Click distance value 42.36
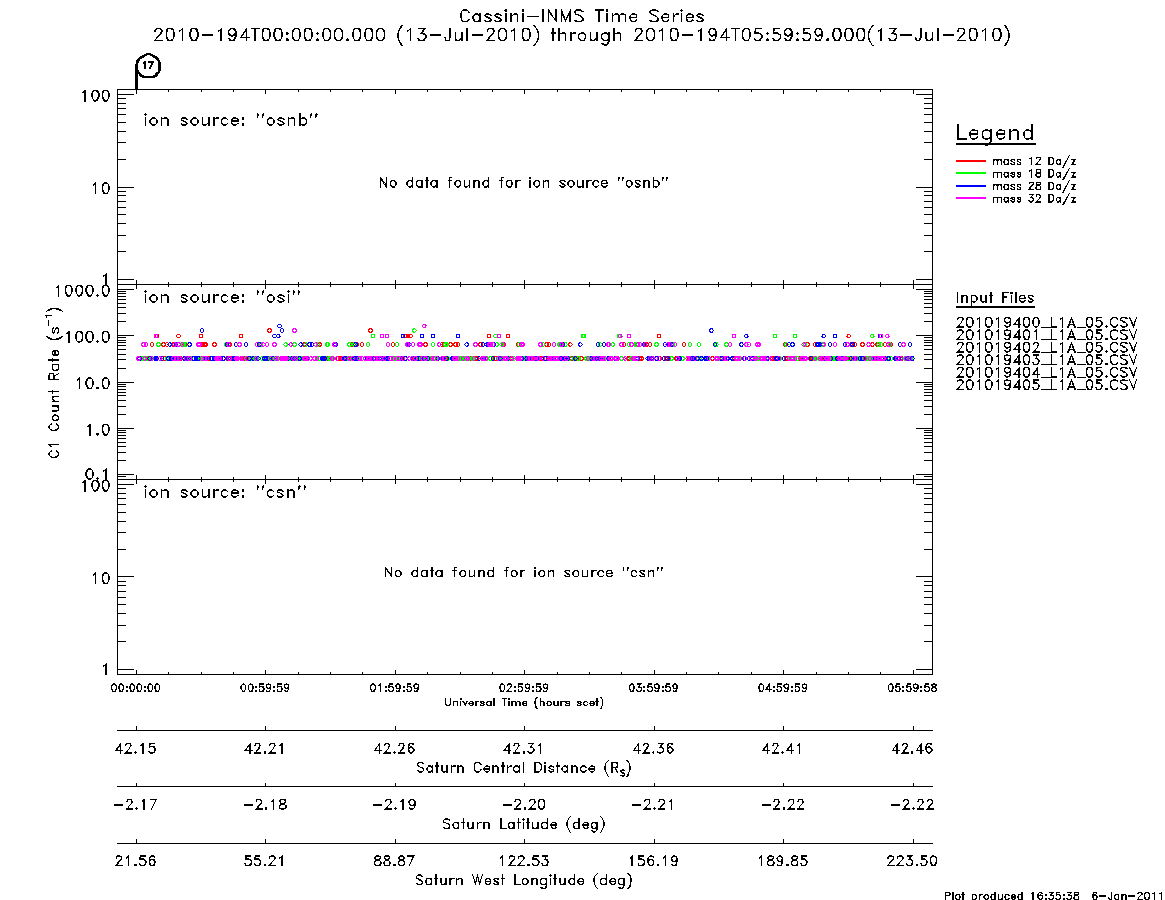Viewport: 1165px width, 900px height. pos(653,748)
